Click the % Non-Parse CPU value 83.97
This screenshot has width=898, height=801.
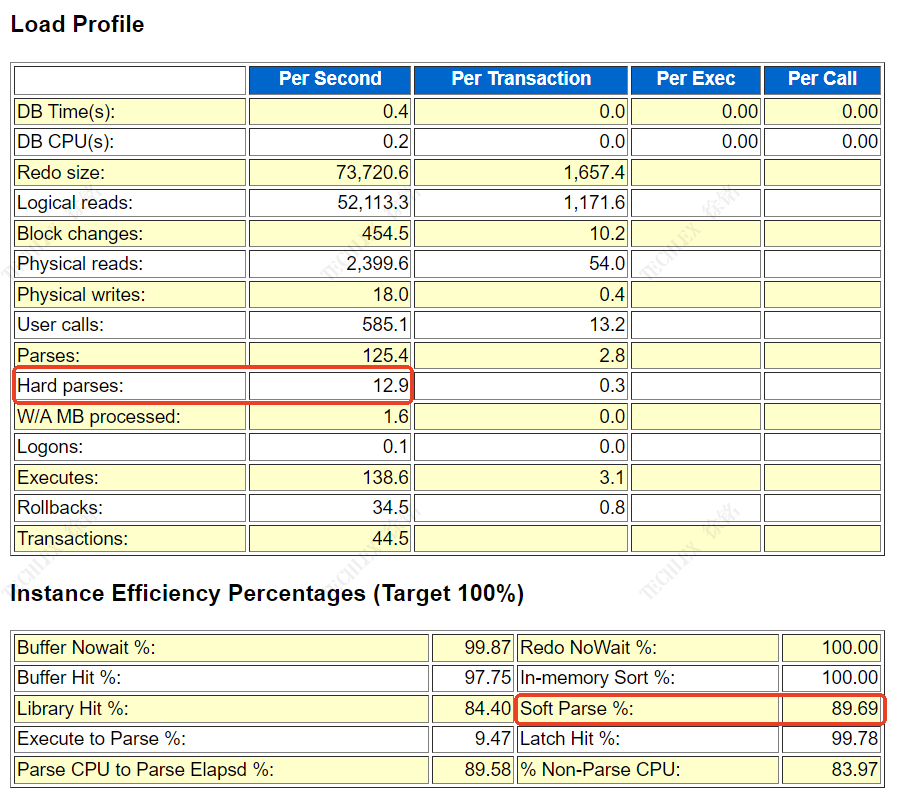(x=854, y=771)
